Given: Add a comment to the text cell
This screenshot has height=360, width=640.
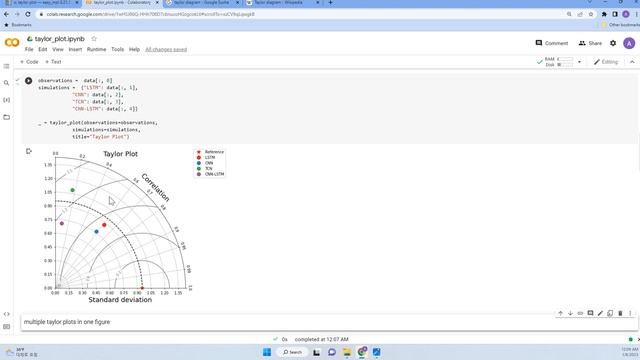Looking at the screenshot, I should pos(590,313).
